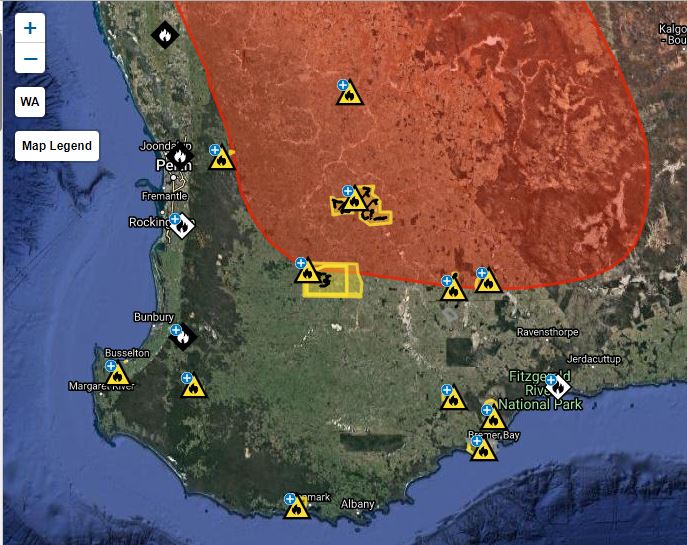Click fire triangle left of yellow rectangle area
Viewport: 687px width, 545px height.
pyautogui.click(x=308, y=271)
